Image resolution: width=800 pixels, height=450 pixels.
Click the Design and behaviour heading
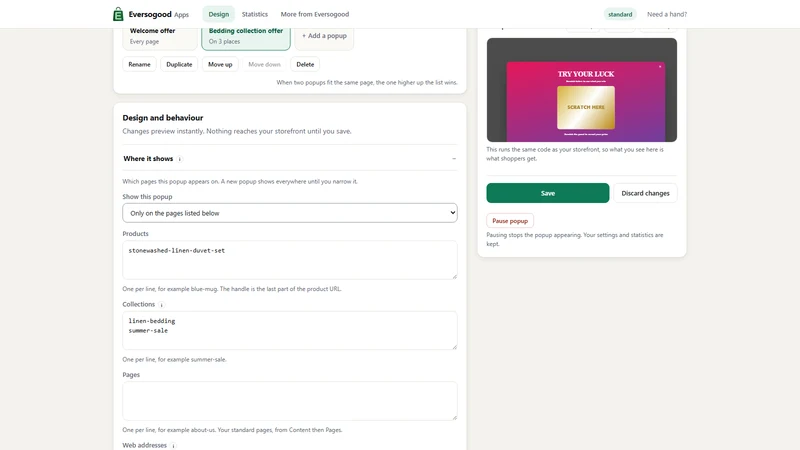click(163, 118)
